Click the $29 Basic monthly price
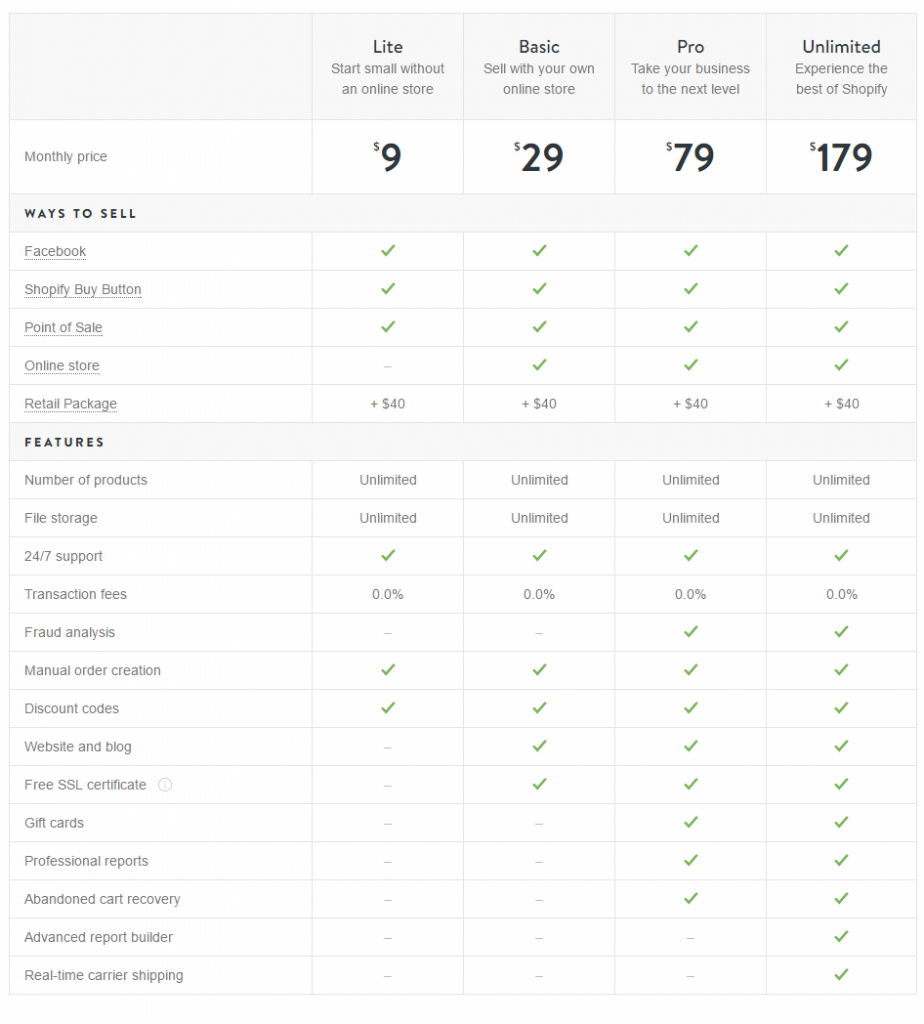 [539, 157]
